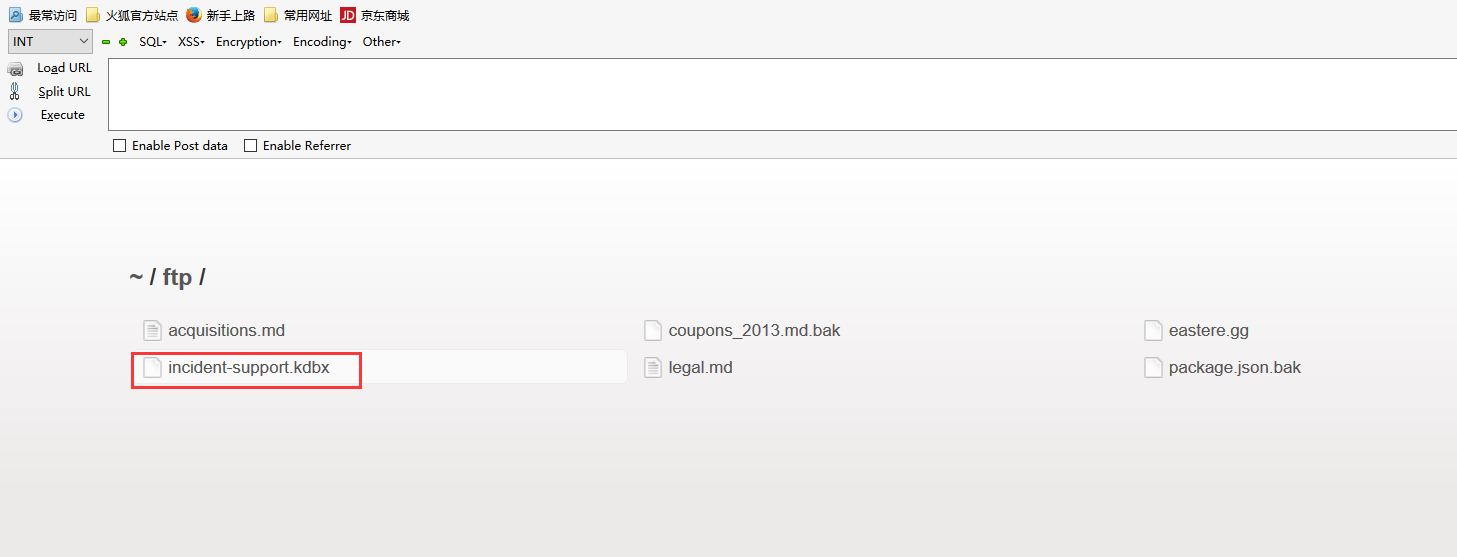Open the Encoding menu
The width and height of the screenshot is (1457, 557).
pyautogui.click(x=322, y=42)
